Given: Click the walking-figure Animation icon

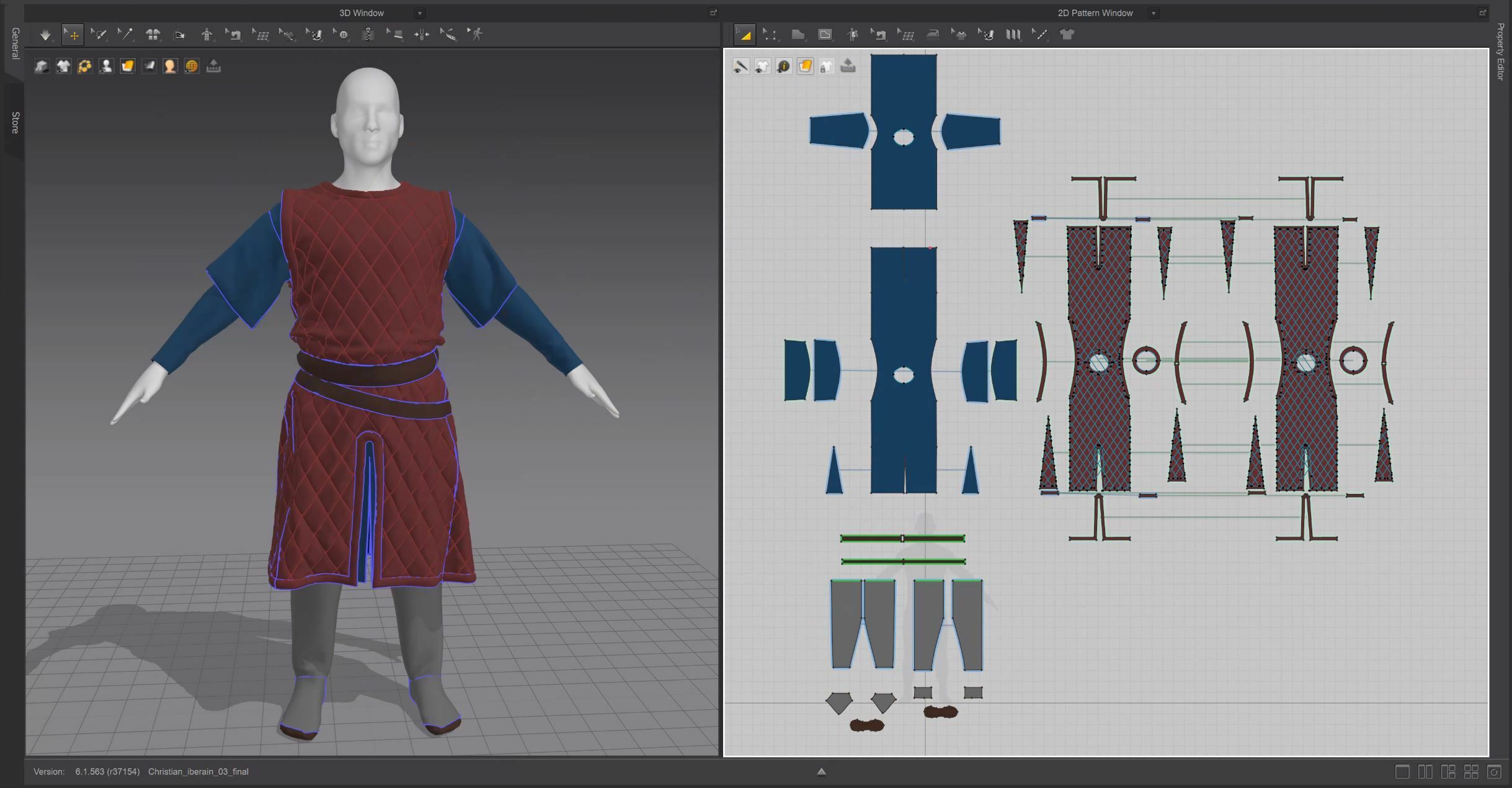Looking at the screenshot, I should click(476, 35).
